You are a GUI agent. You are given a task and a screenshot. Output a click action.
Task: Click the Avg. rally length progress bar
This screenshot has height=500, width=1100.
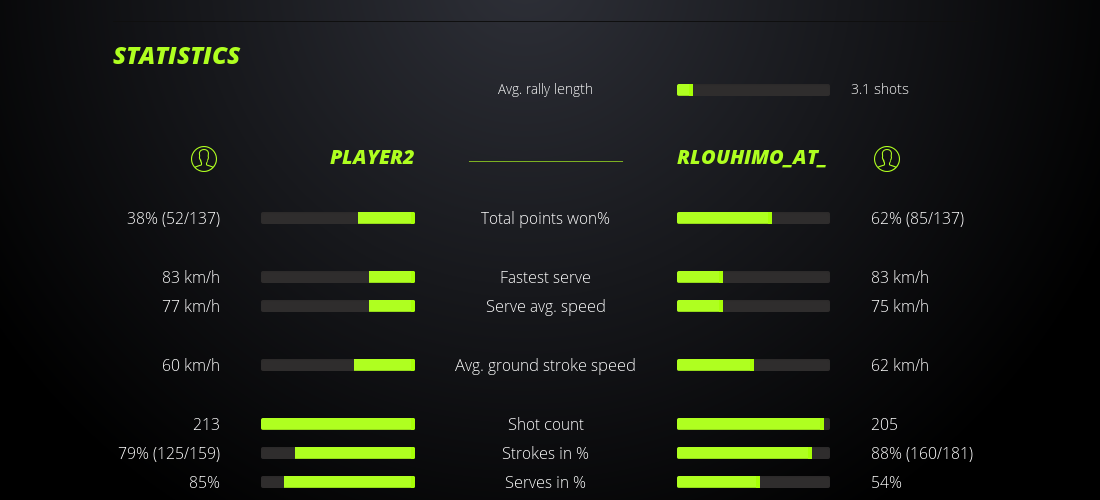coord(753,90)
